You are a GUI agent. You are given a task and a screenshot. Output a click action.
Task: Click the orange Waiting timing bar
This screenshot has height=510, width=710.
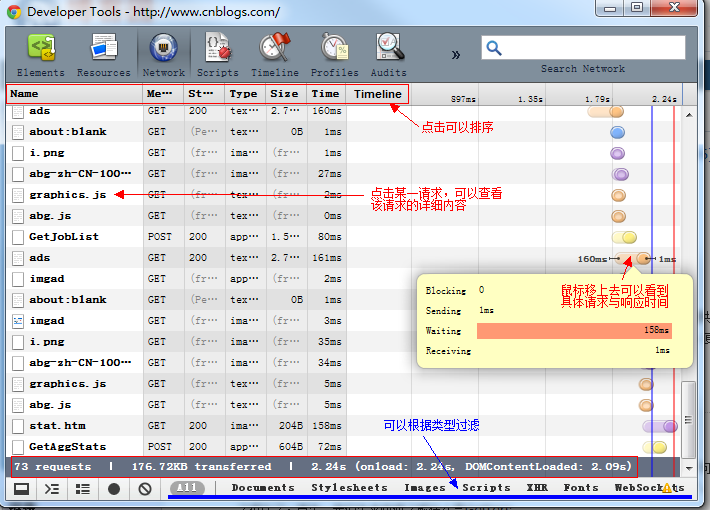(x=573, y=331)
